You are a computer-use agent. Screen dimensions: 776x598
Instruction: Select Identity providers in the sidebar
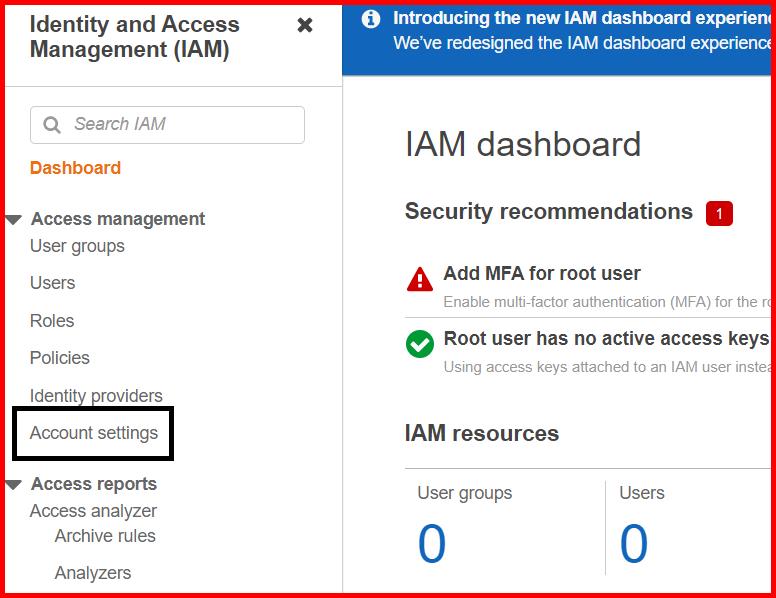point(96,396)
